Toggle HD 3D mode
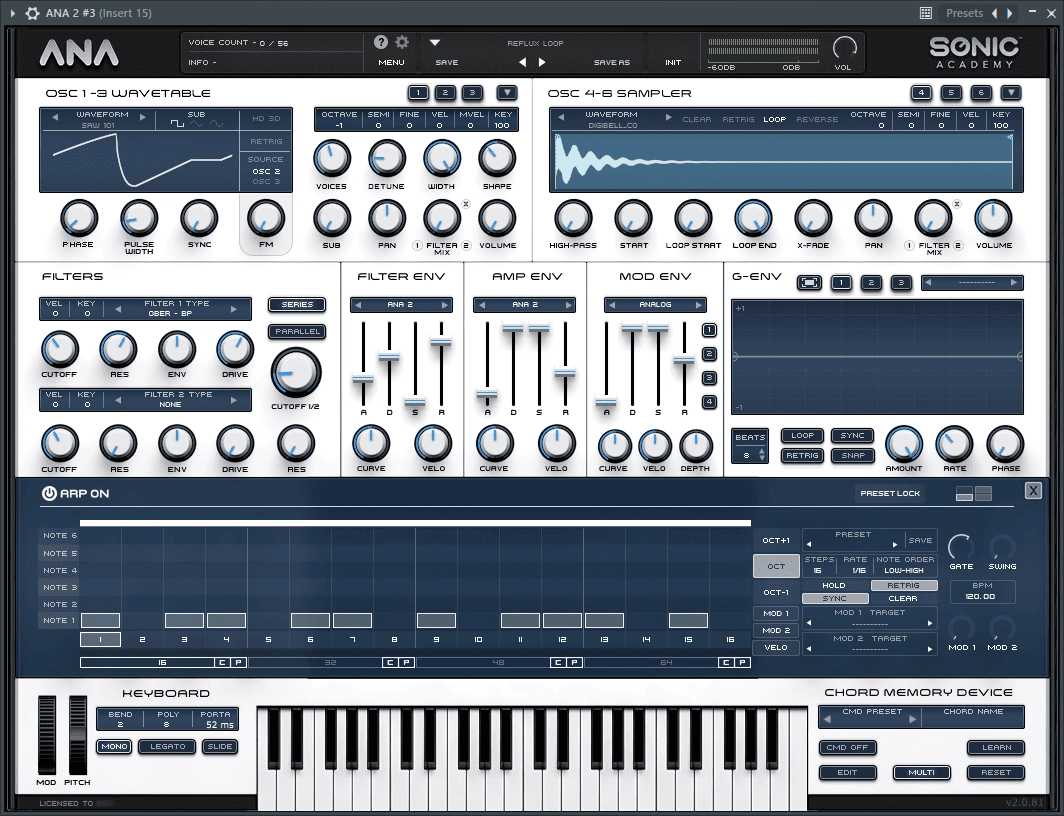Image resolution: width=1064 pixels, height=816 pixels. [266, 118]
